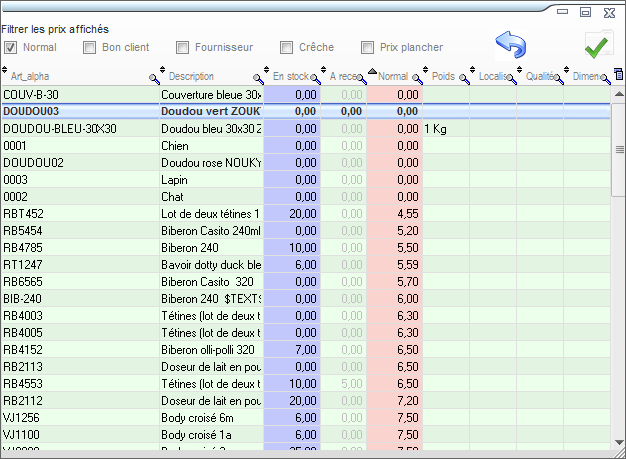Click magnifier icon in En stock header
The image size is (626, 459).
315,77
